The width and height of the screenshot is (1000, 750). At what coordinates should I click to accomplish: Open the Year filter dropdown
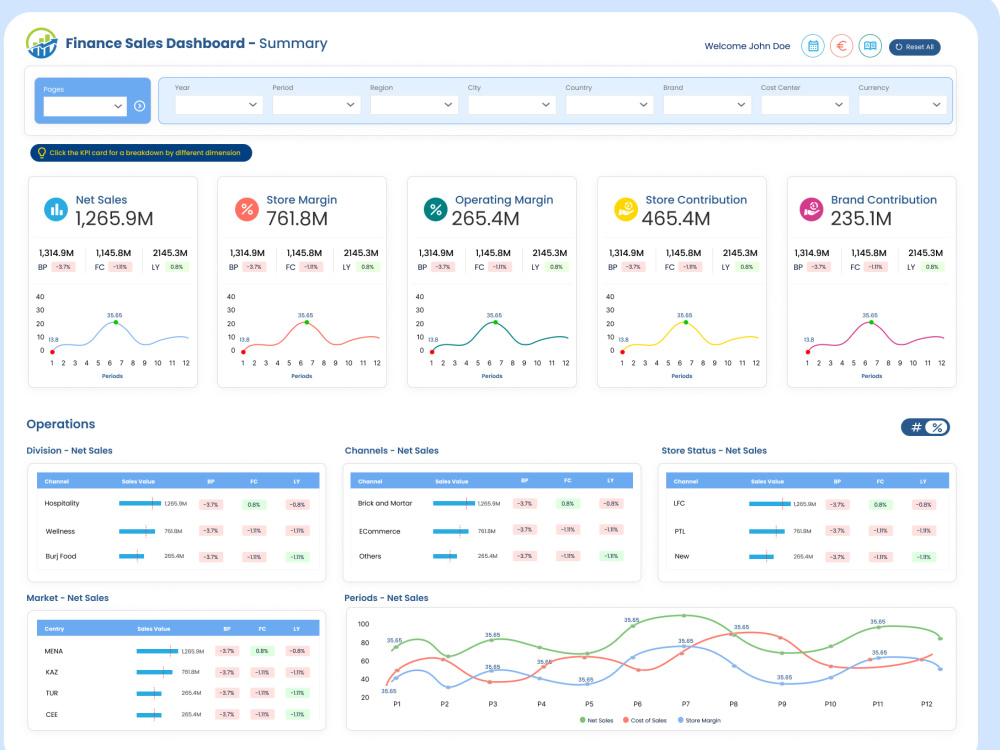coord(218,105)
